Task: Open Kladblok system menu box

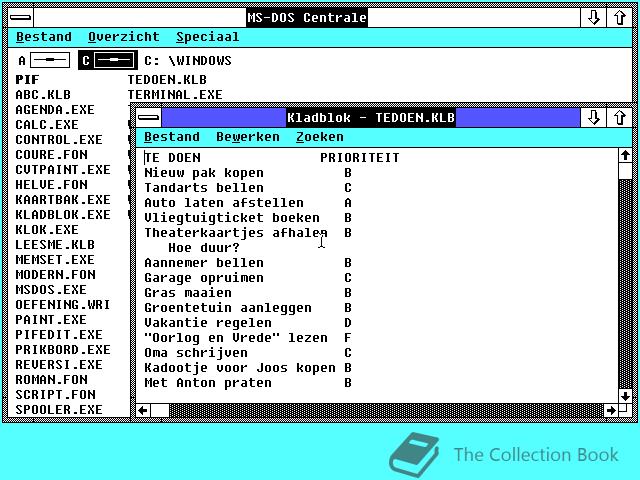Action: pos(149,118)
